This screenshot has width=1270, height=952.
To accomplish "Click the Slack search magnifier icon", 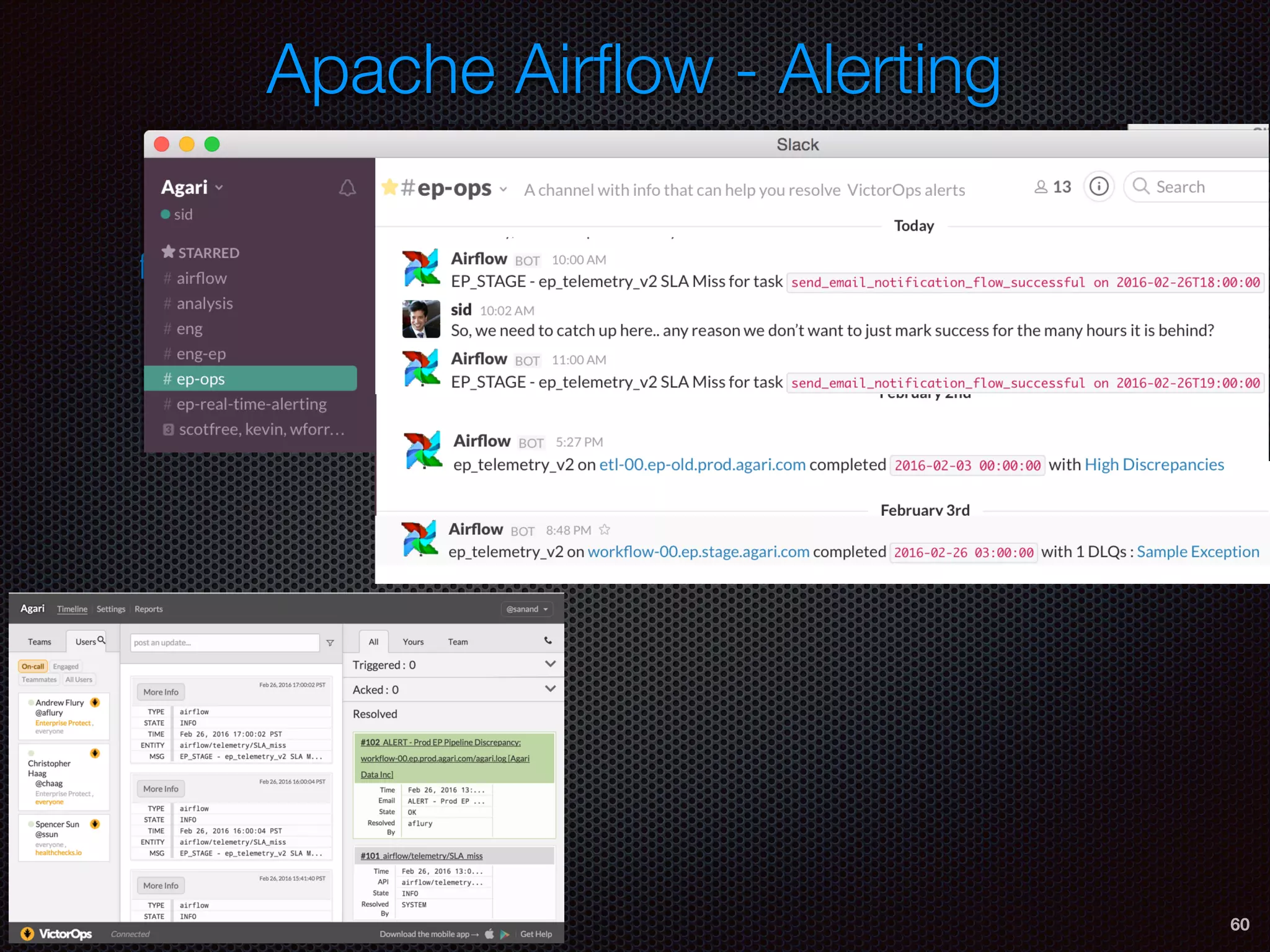I will [1141, 186].
